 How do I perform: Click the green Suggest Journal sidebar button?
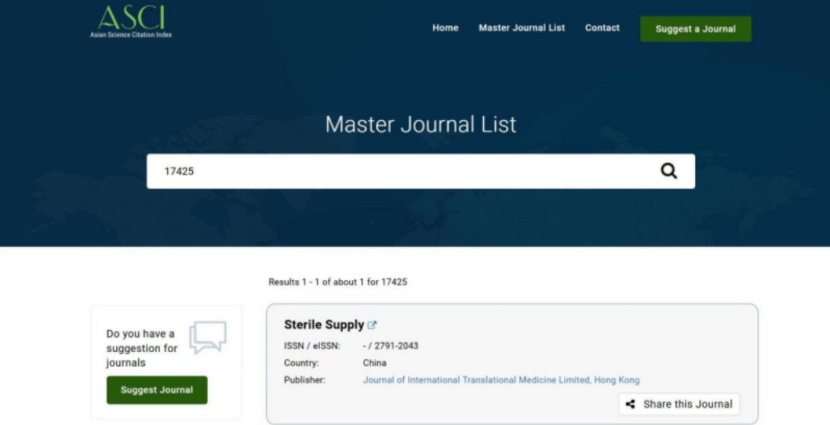[x=157, y=390]
